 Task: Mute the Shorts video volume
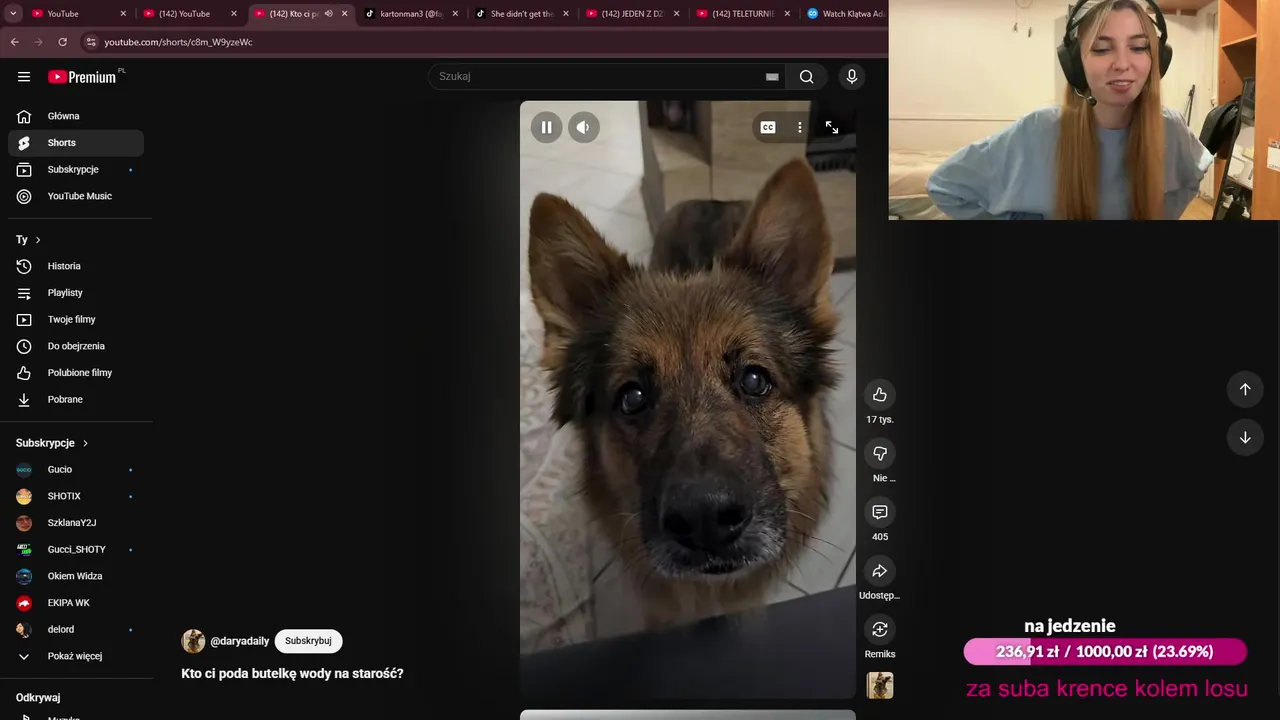[583, 127]
